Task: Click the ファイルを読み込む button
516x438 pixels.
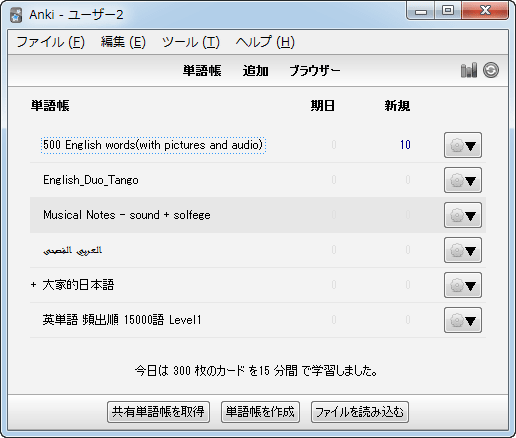Action: coord(360,412)
